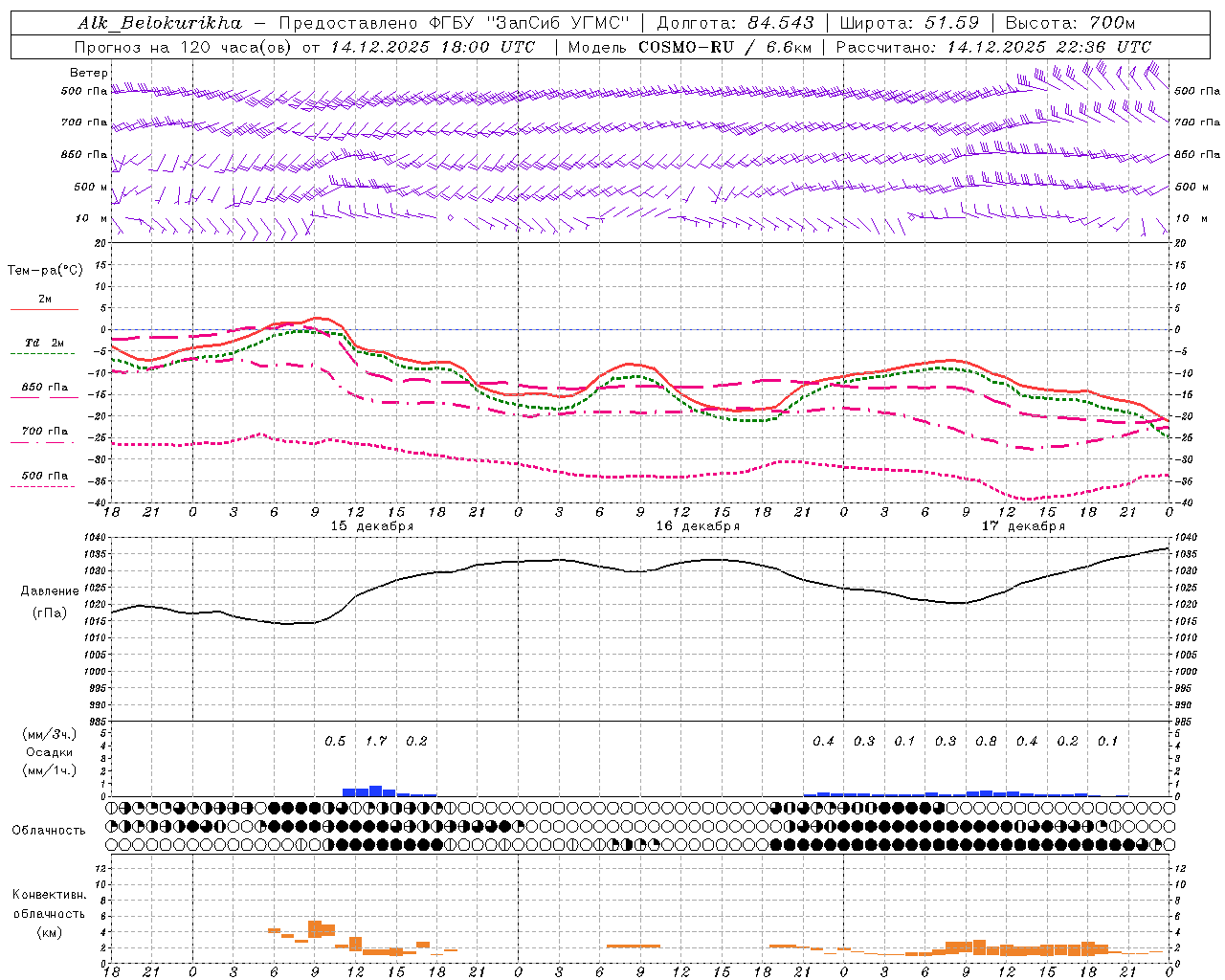The width and height of the screenshot is (1225, 980).
Task: Click the 'Осадки' precipitation panel label
Action: point(50,752)
